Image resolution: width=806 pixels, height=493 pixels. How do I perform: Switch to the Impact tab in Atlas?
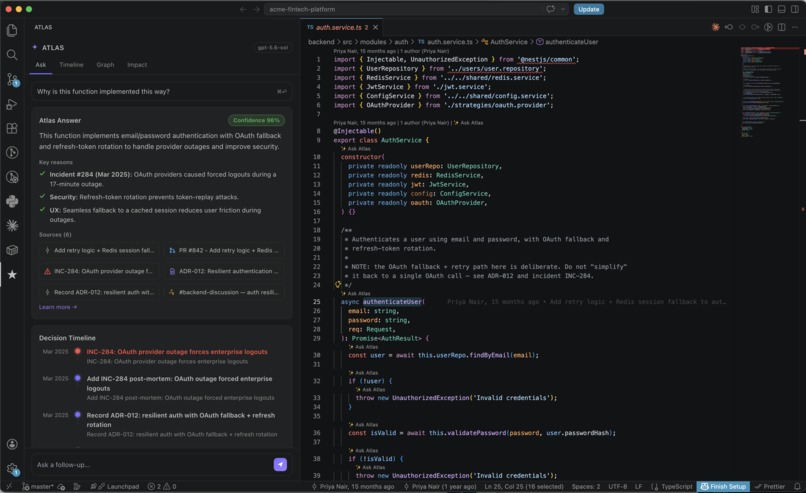pyautogui.click(x=137, y=65)
